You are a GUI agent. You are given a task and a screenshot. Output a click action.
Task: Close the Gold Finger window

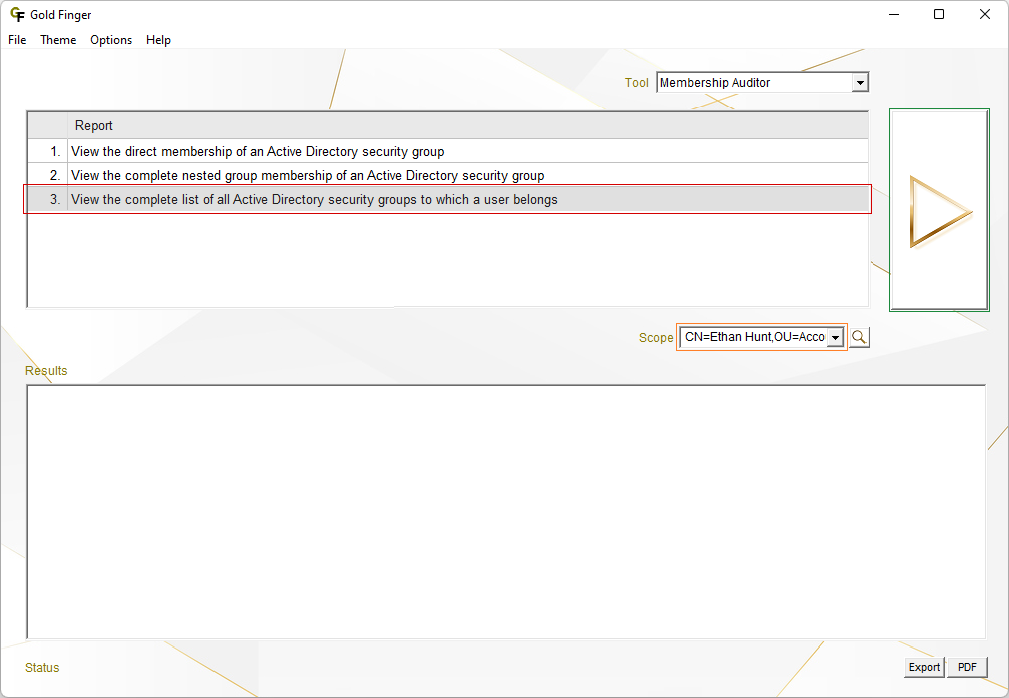pyautogui.click(x=985, y=14)
